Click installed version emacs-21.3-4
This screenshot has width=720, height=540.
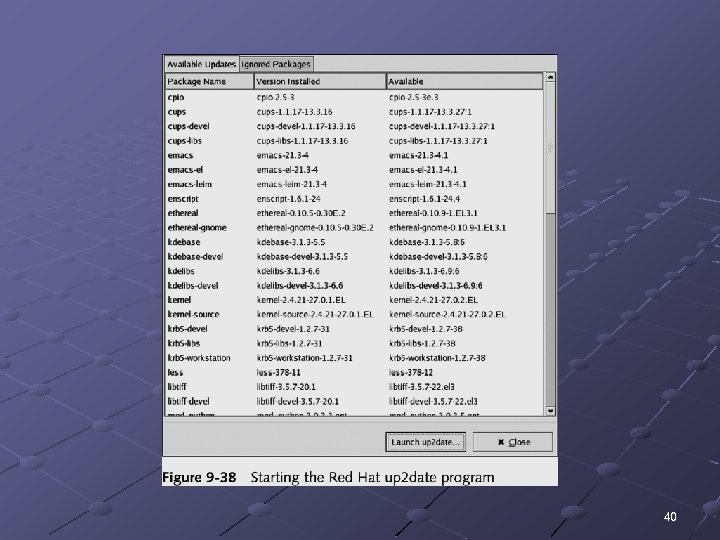(283, 155)
